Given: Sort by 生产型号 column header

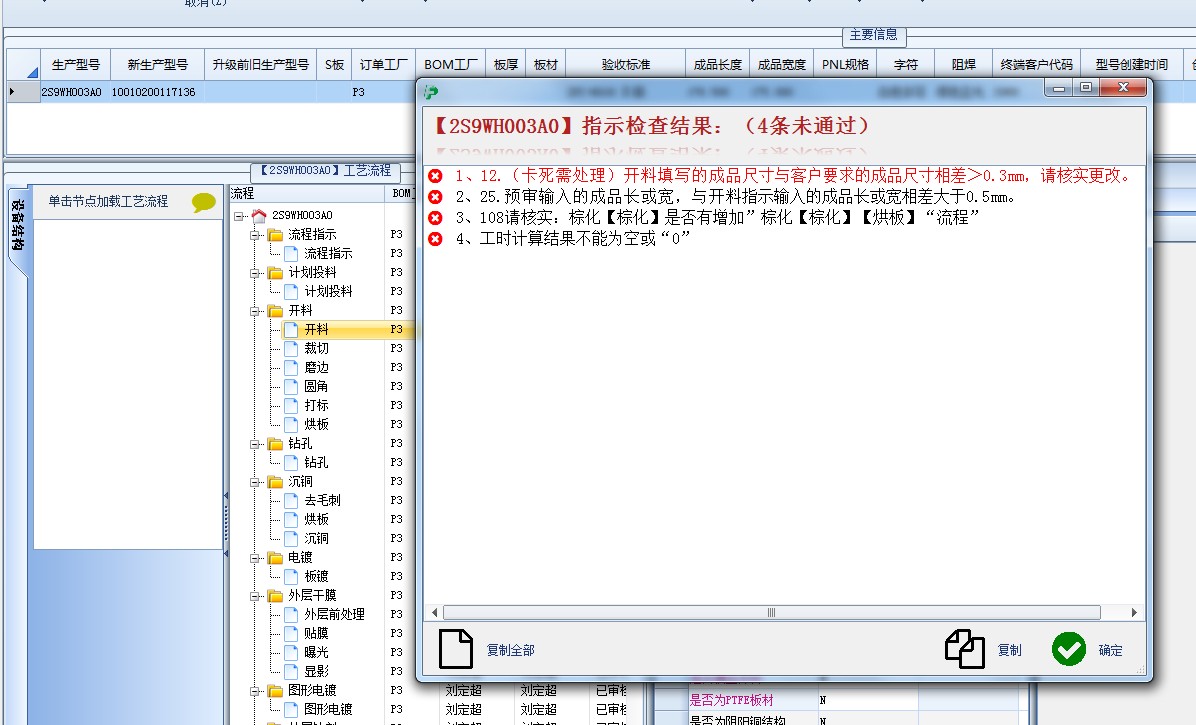Looking at the screenshot, I should pos(76,65).
